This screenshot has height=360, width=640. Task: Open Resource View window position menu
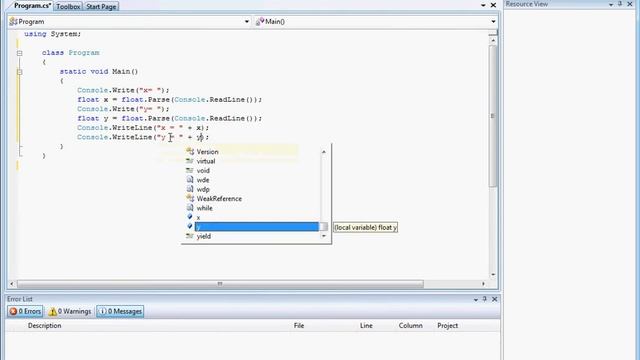pos(611,4)
